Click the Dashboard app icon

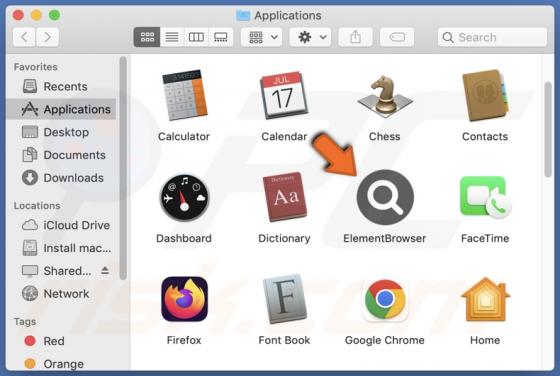[x=184, y=197]
